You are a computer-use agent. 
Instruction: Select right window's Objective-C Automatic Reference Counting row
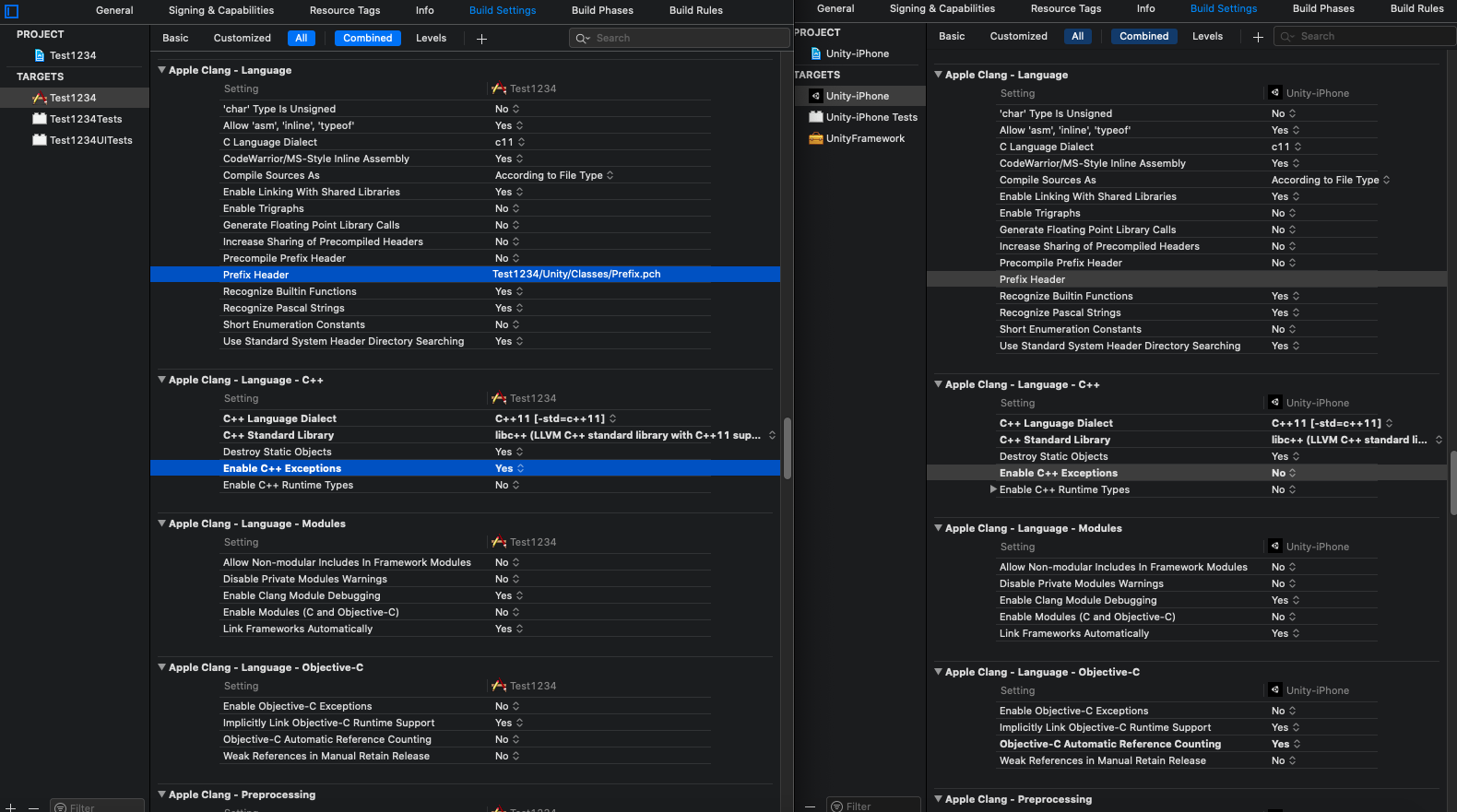click(1187, 744)
